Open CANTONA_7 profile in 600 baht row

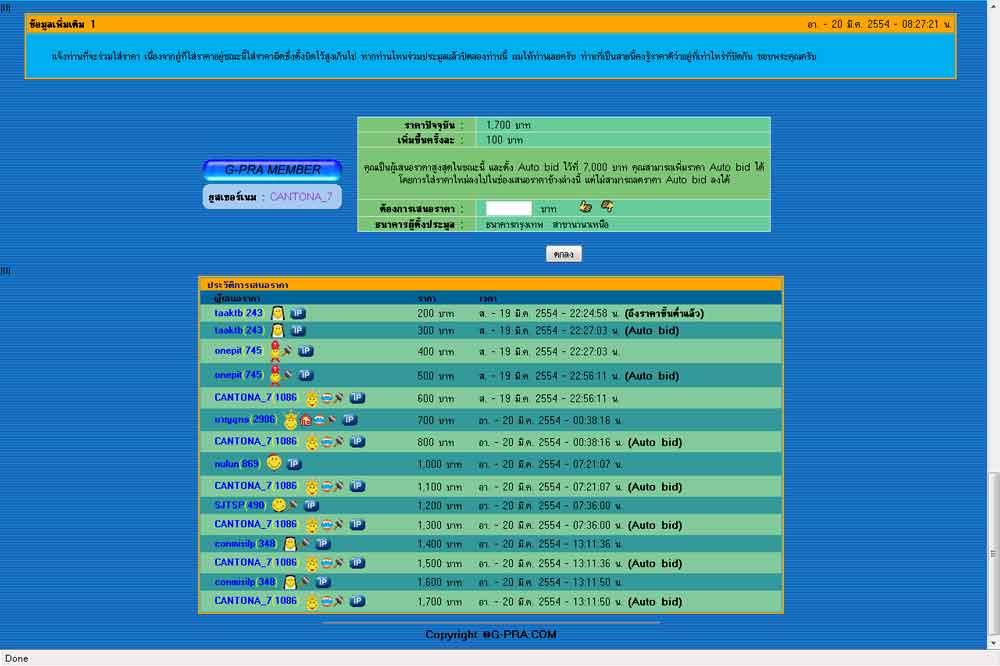[x=245, y=397]
